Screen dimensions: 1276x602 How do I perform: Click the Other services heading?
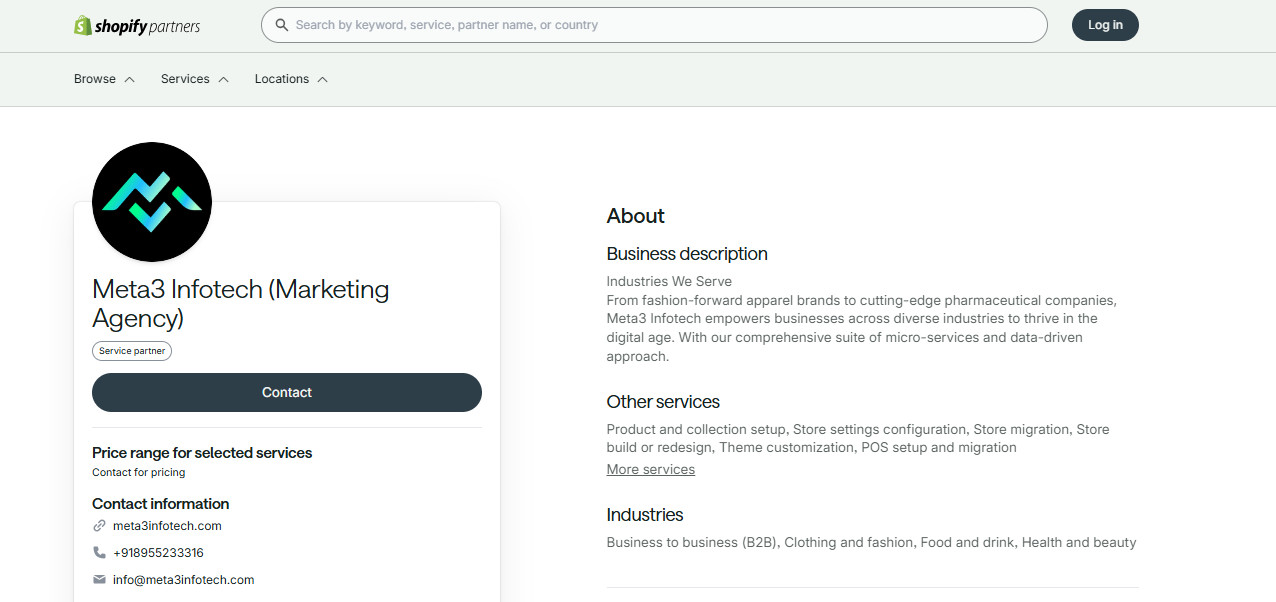[x=663, y=402]
